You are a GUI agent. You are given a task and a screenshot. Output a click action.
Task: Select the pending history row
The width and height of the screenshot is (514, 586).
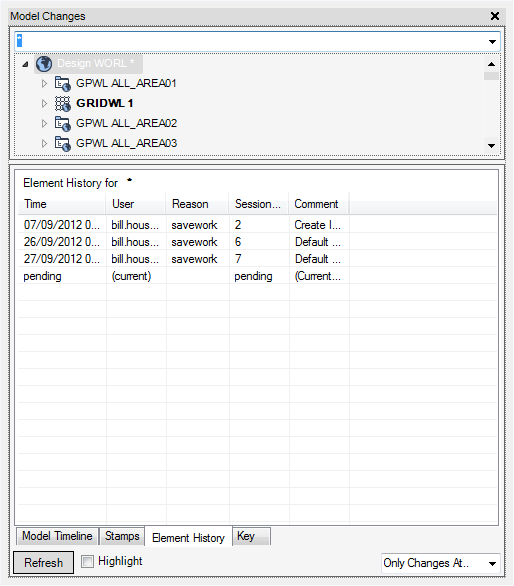click(257, 276)
